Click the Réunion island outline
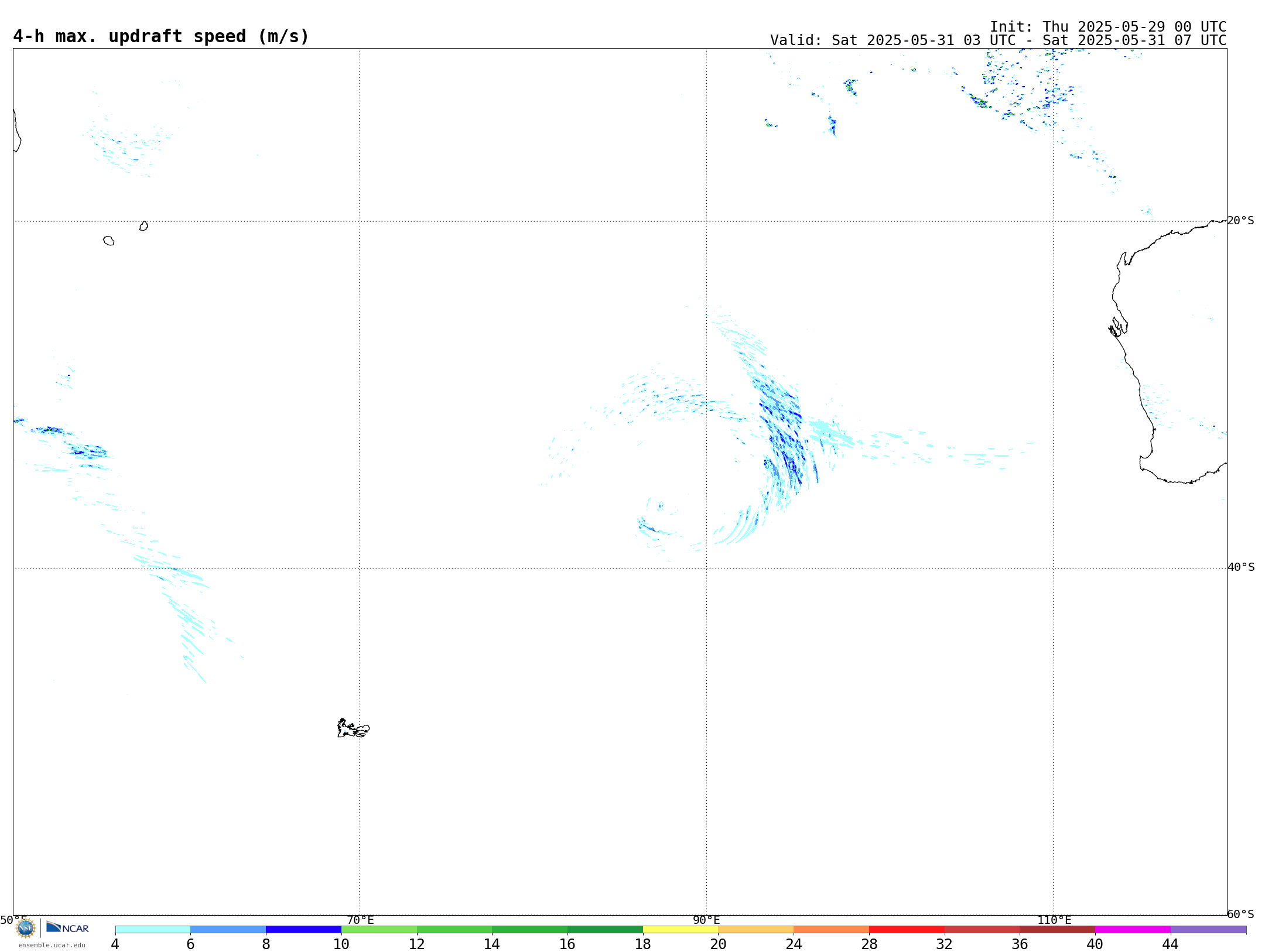 [108, 241]
